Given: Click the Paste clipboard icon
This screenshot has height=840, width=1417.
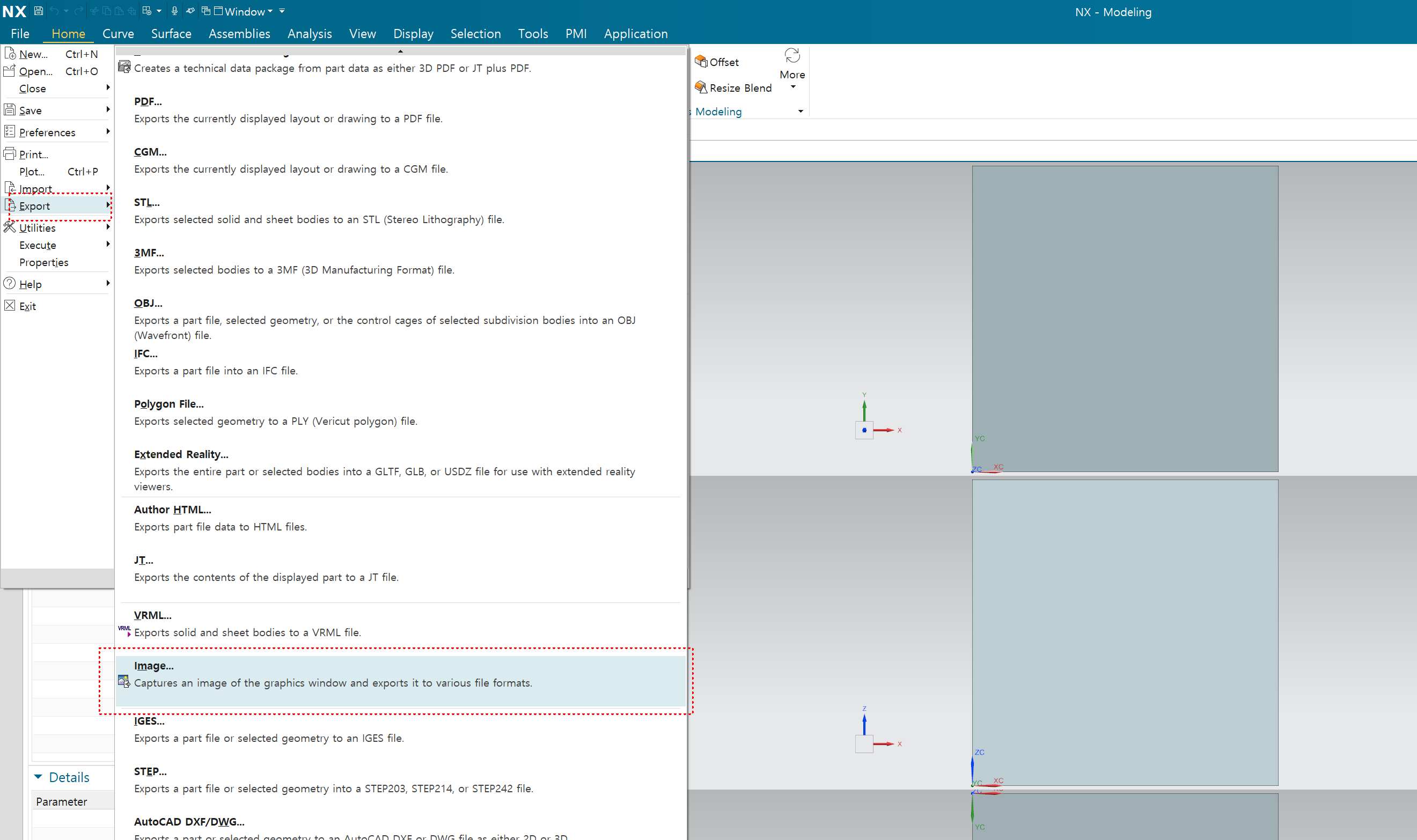Looking at the screenshot, I should pos(119,11).
